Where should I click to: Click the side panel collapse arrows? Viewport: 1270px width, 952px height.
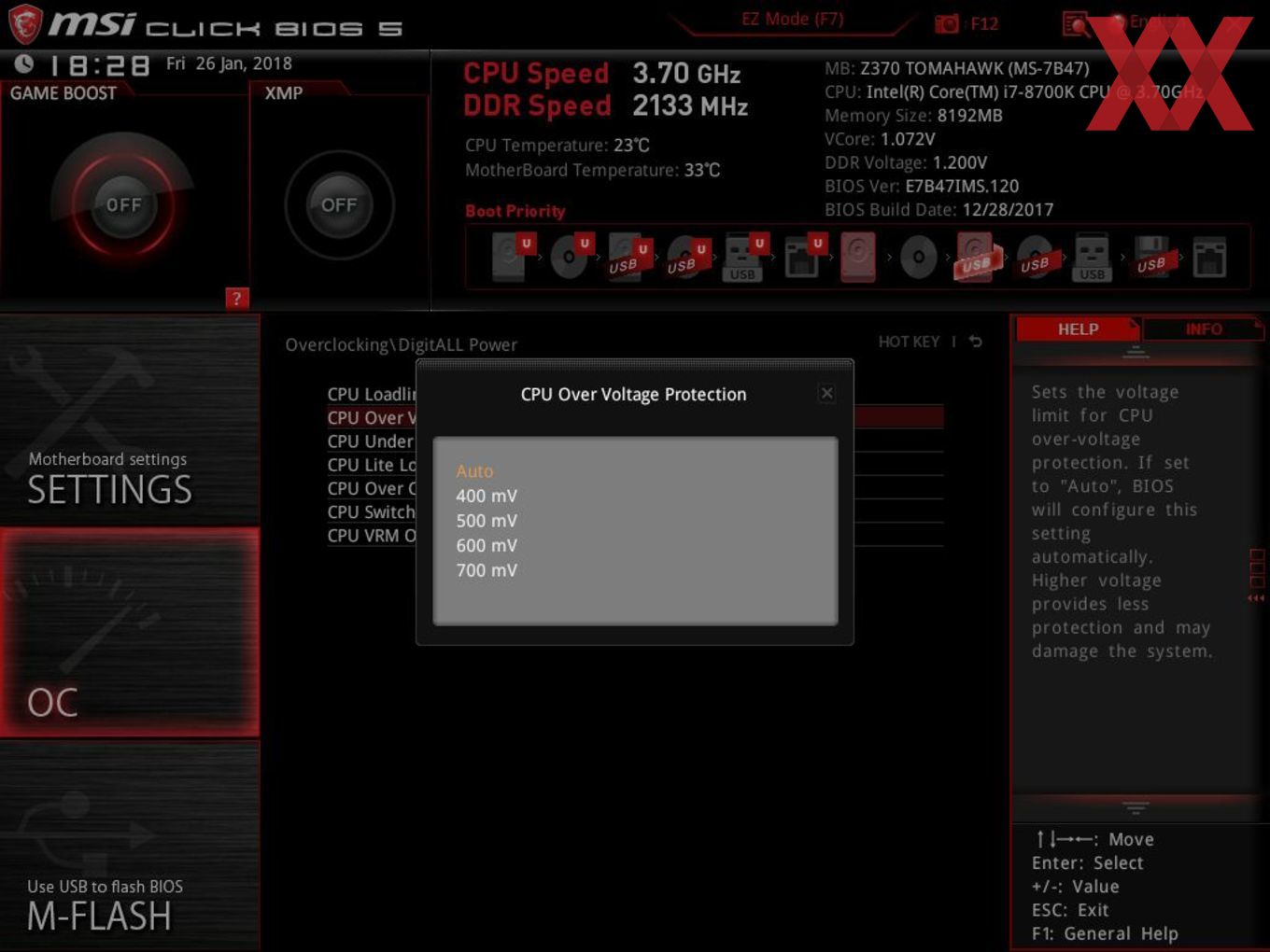point(1256,597)
